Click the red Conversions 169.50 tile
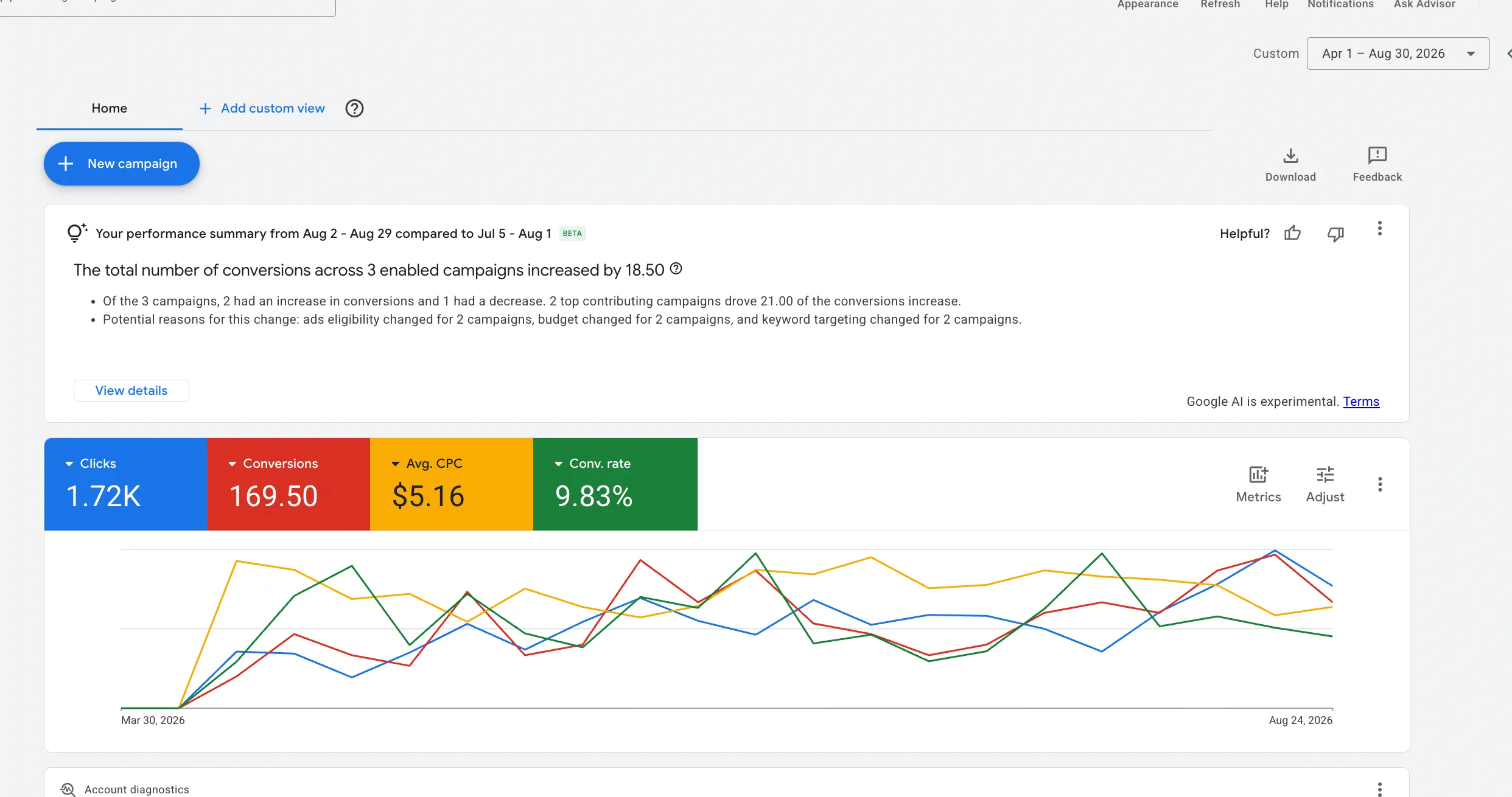 pyautogui.click(x=289, y=484)
